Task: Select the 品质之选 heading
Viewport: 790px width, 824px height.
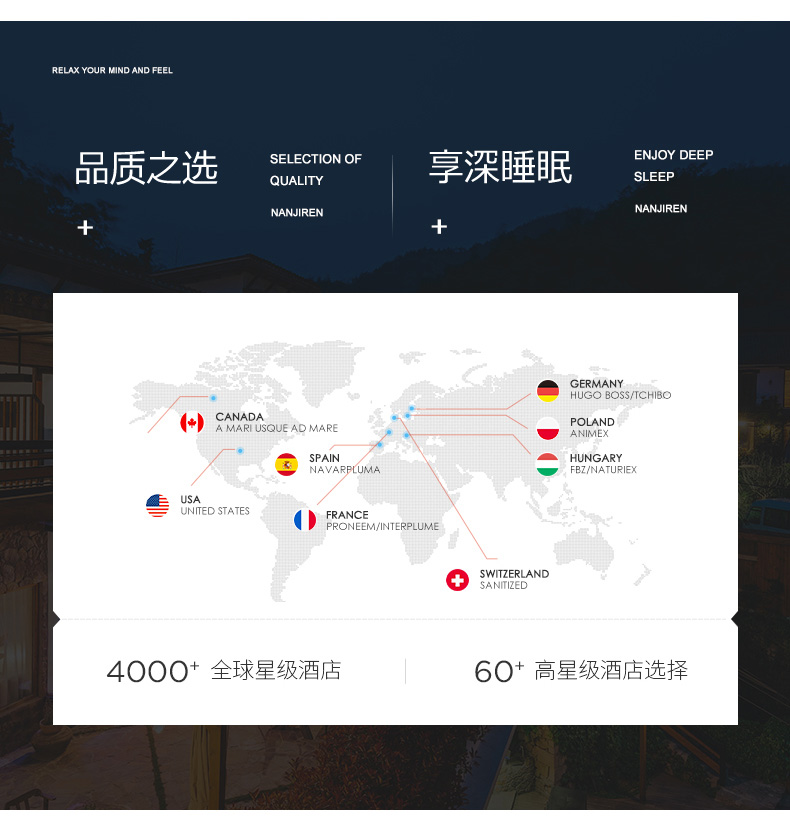Action: [146, 168]
